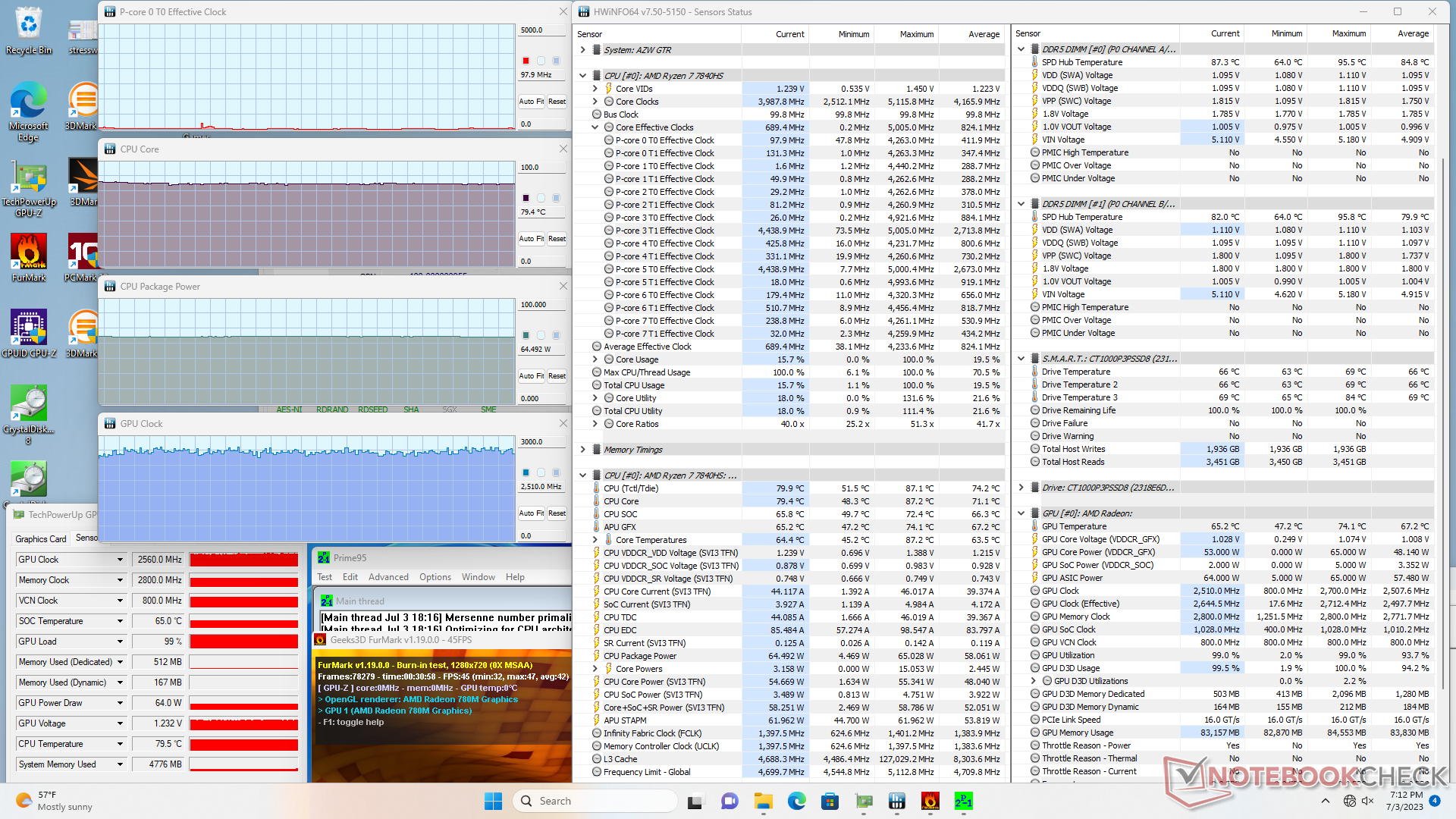This screenshot has width=1456, height=819.
Task: Open Windows Start menu button
Action: pos(493,801)
